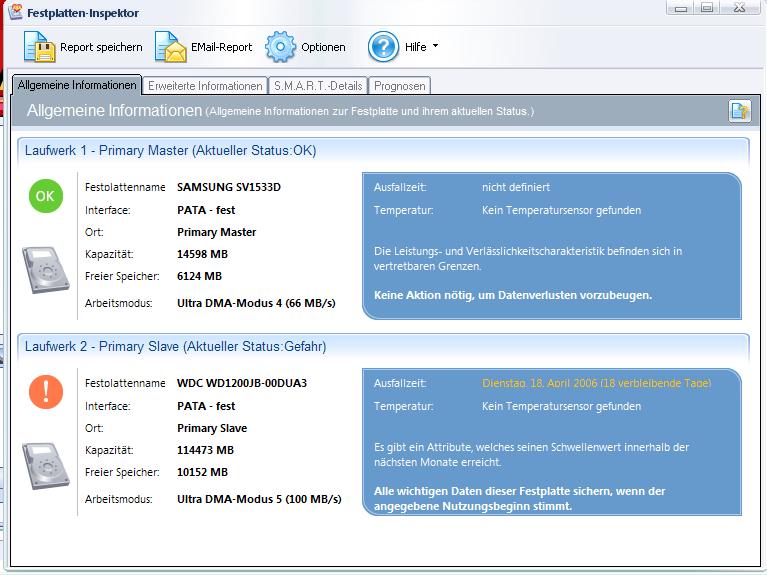This screenshot has width=767, height=575.
Task: Click the Hilfe question mark icon
Action: [x=384, y=46]
